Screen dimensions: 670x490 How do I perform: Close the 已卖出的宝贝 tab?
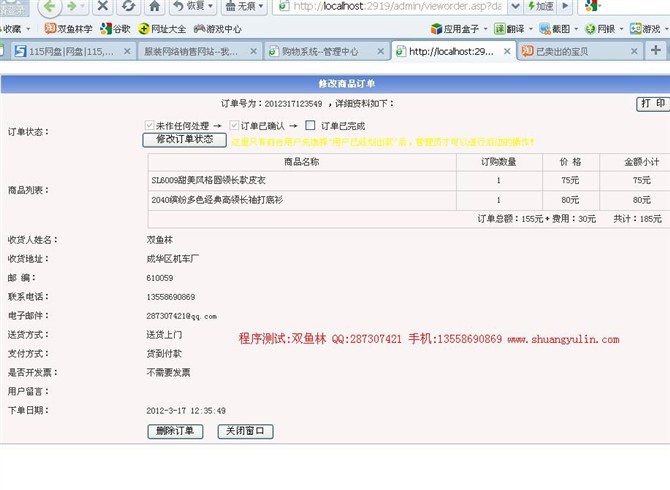click(x=634, y=51)
